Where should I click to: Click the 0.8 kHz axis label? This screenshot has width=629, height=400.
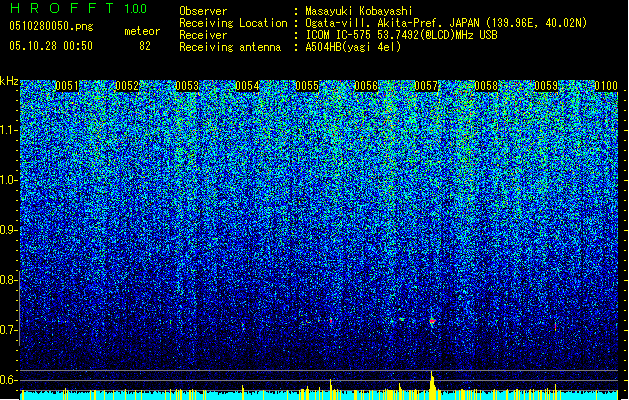point(8,280)
